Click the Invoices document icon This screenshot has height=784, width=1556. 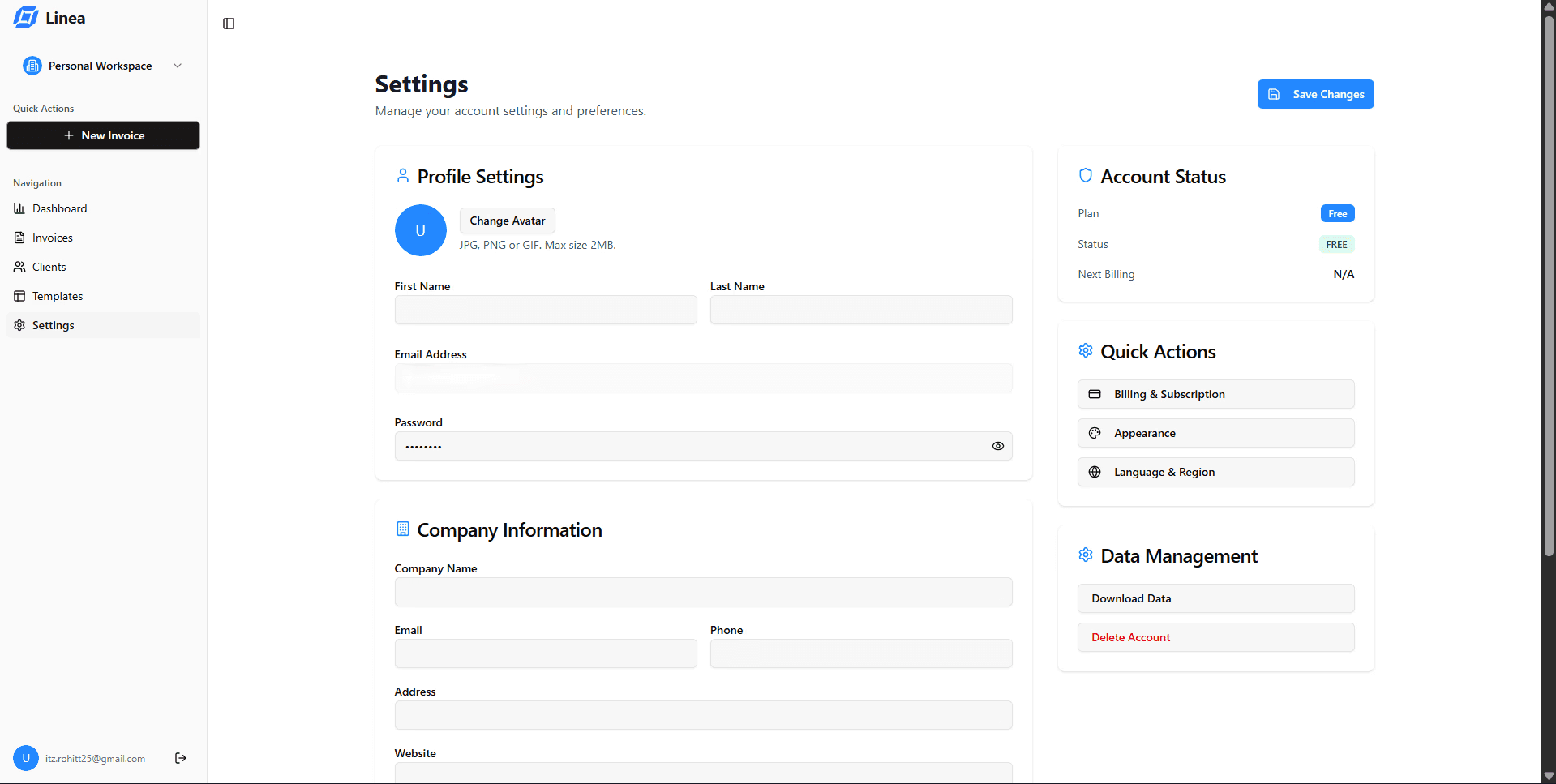[19, 238]
